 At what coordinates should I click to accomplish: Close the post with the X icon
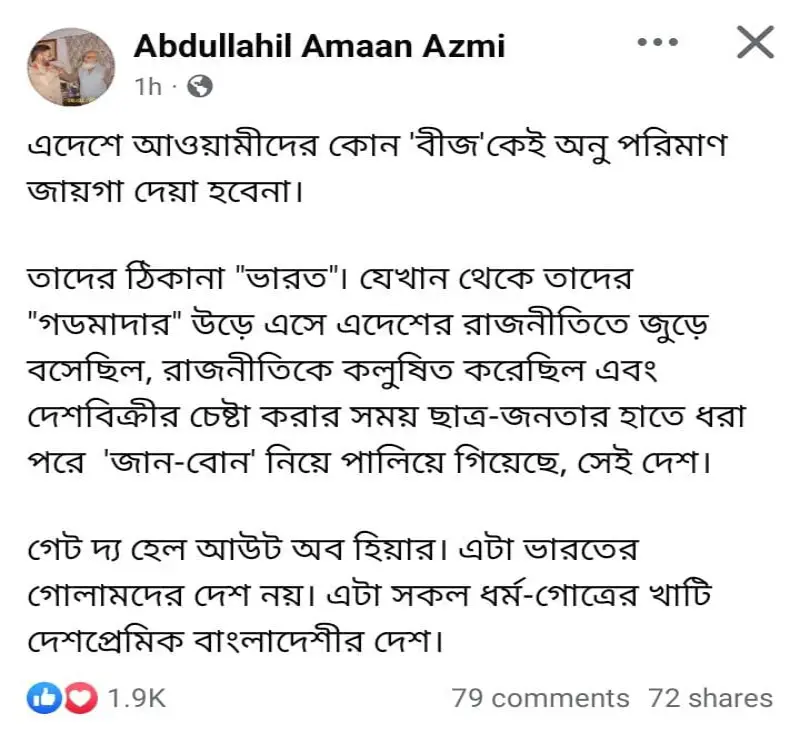click(x=756, y=42)
